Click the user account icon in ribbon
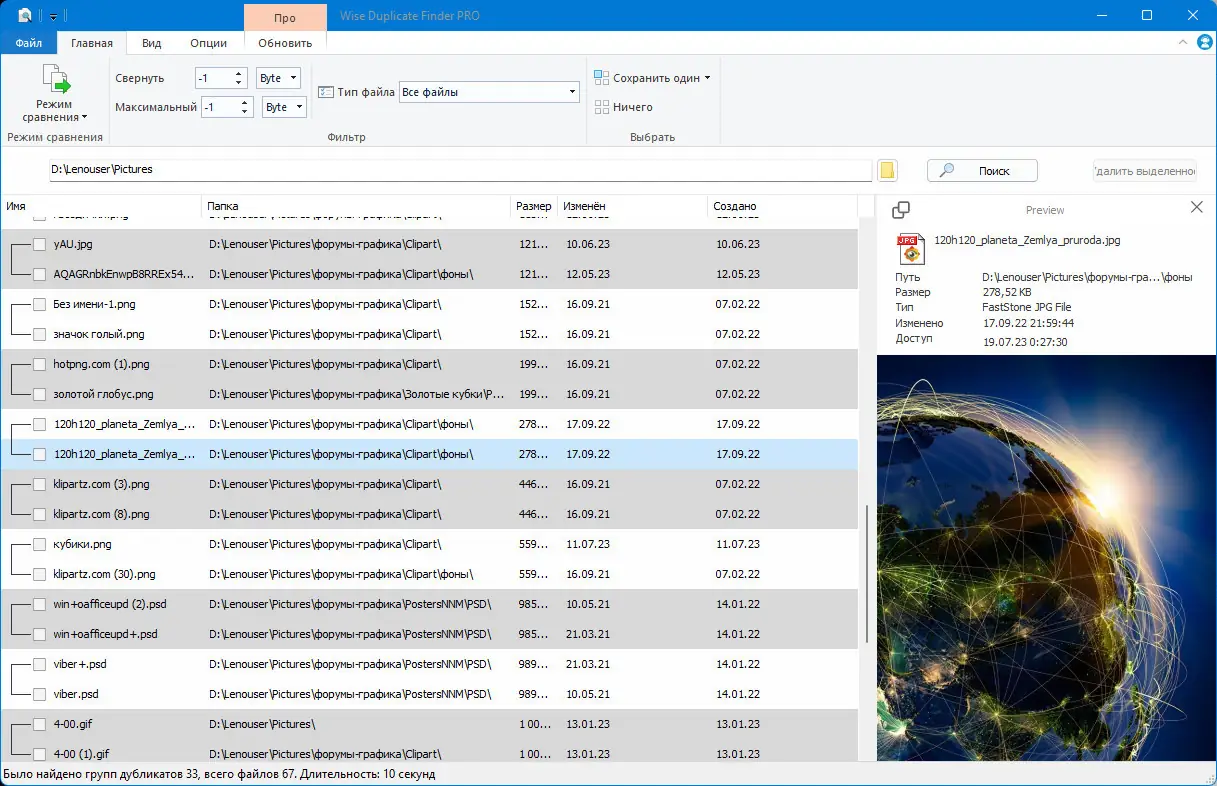 click(x=1204, y=43)
